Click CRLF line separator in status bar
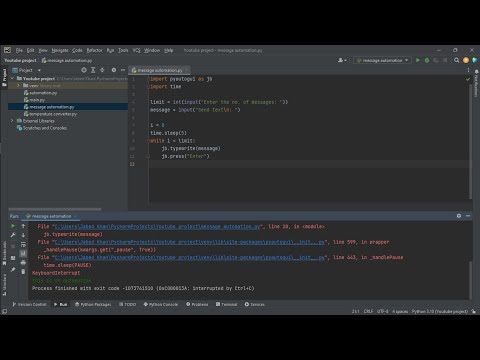The height and width of the screenshot is (360, 480). coord(368,311)
